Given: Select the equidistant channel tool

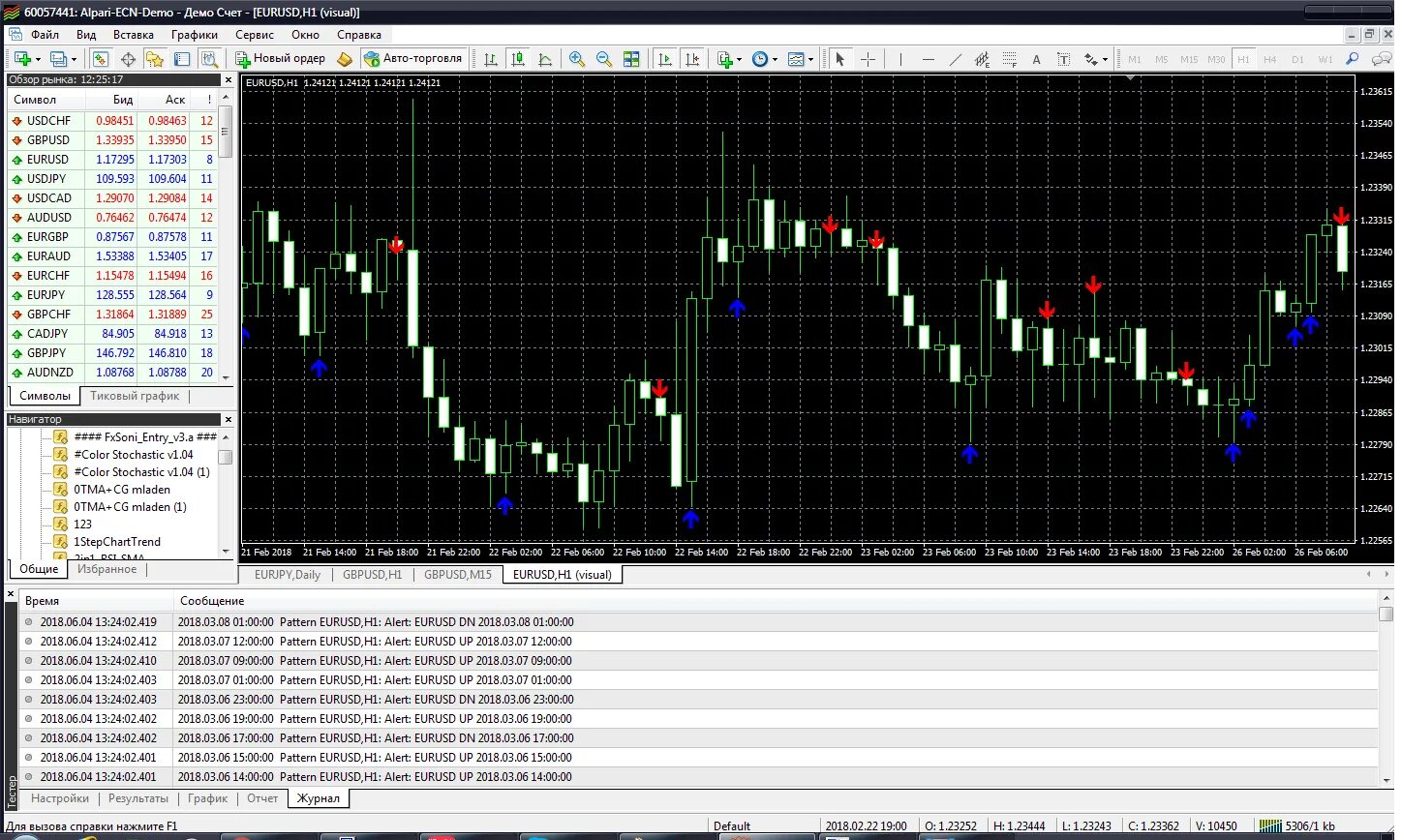Looking at the screenshot, I should click(x=982, y=59).
